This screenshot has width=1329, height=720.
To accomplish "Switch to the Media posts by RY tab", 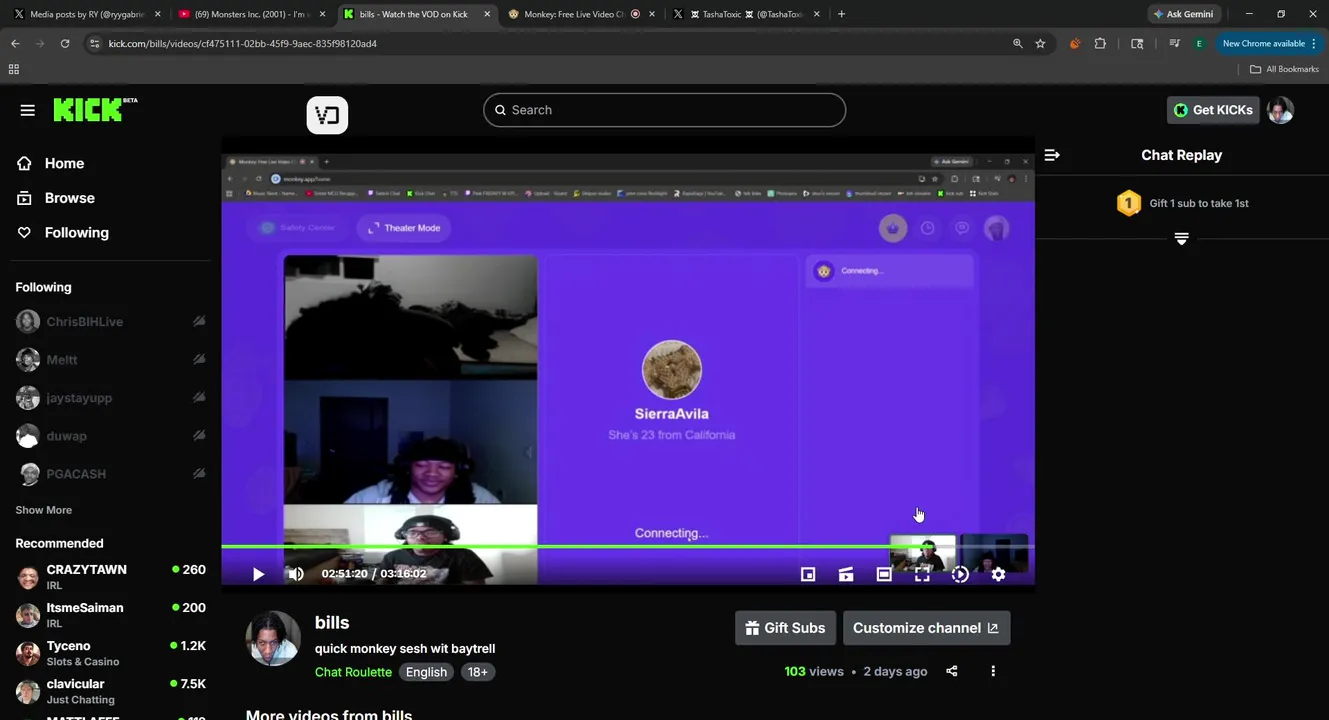I will coord(86,14).
